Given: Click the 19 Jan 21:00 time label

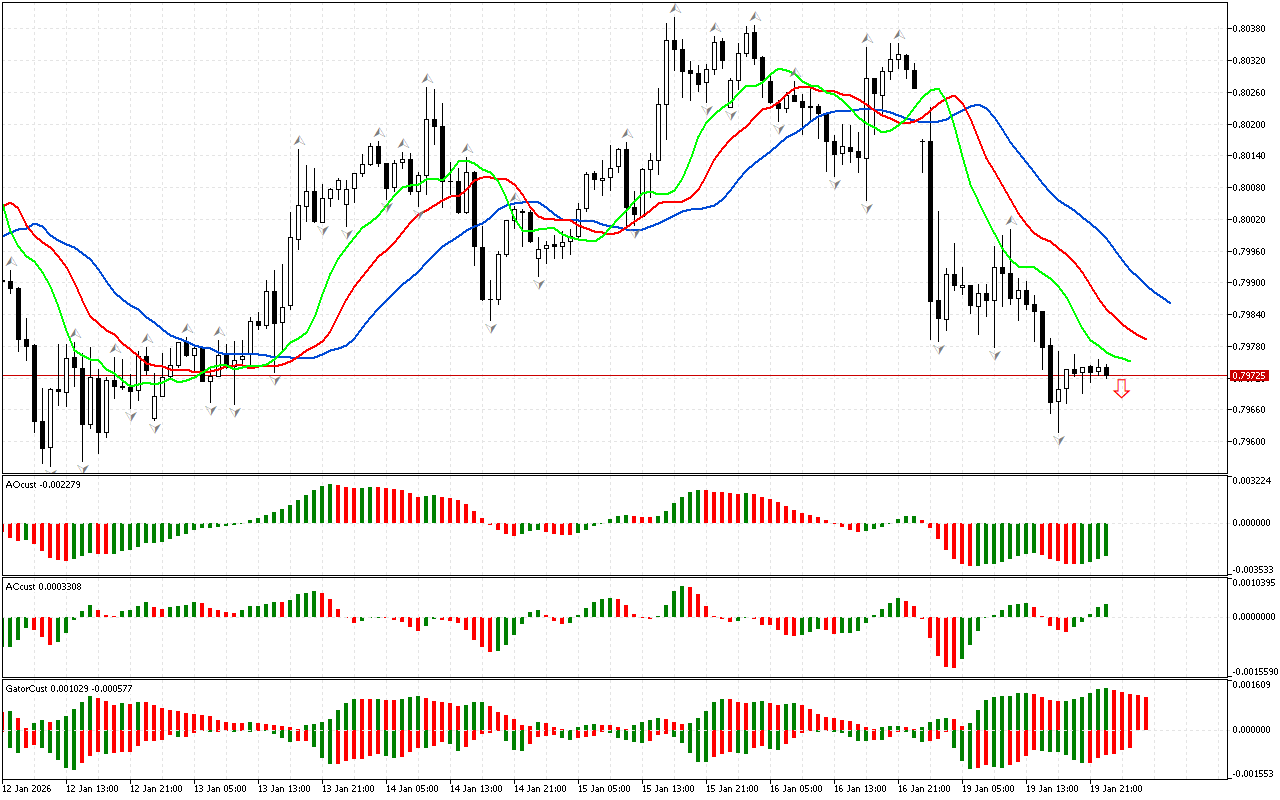Looking at the screenshot, I should (x=1115, y=789).
